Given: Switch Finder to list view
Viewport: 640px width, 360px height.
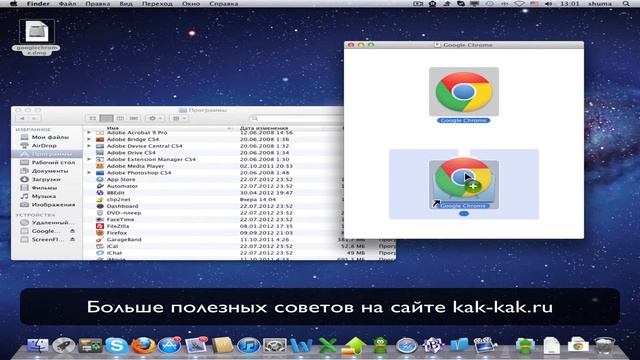Looking at the screenshot, I should pos(107,118).
